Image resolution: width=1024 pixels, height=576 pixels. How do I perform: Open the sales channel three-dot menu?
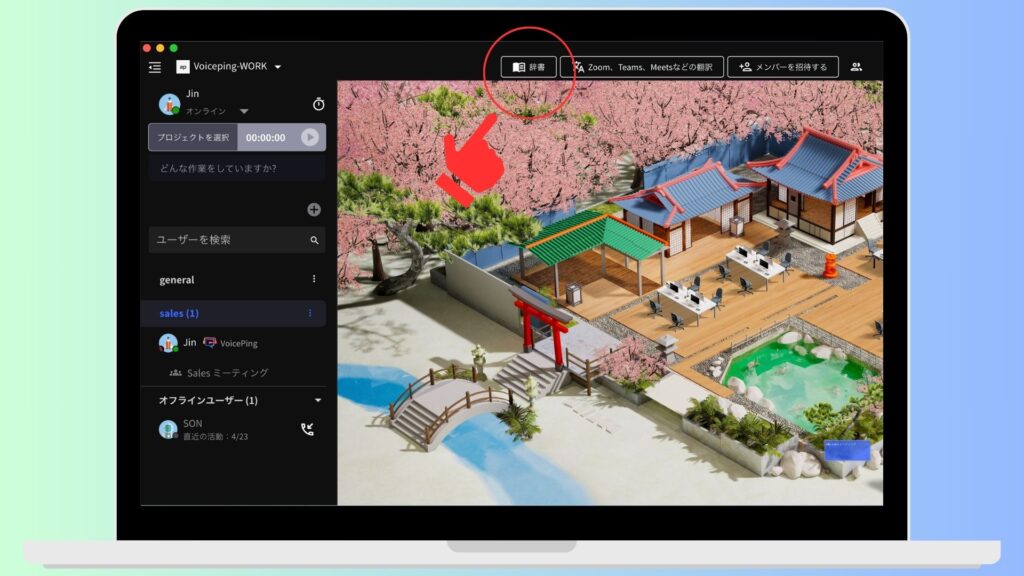pos(310,313)
